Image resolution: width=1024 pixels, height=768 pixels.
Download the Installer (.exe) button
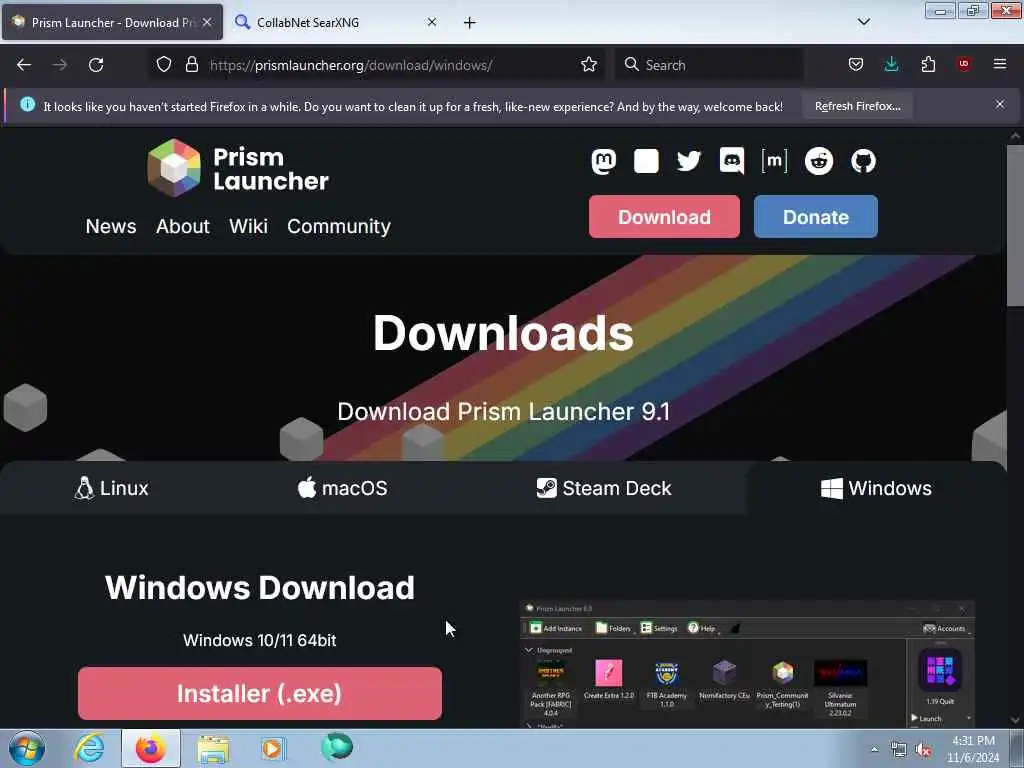pos(260,694)
